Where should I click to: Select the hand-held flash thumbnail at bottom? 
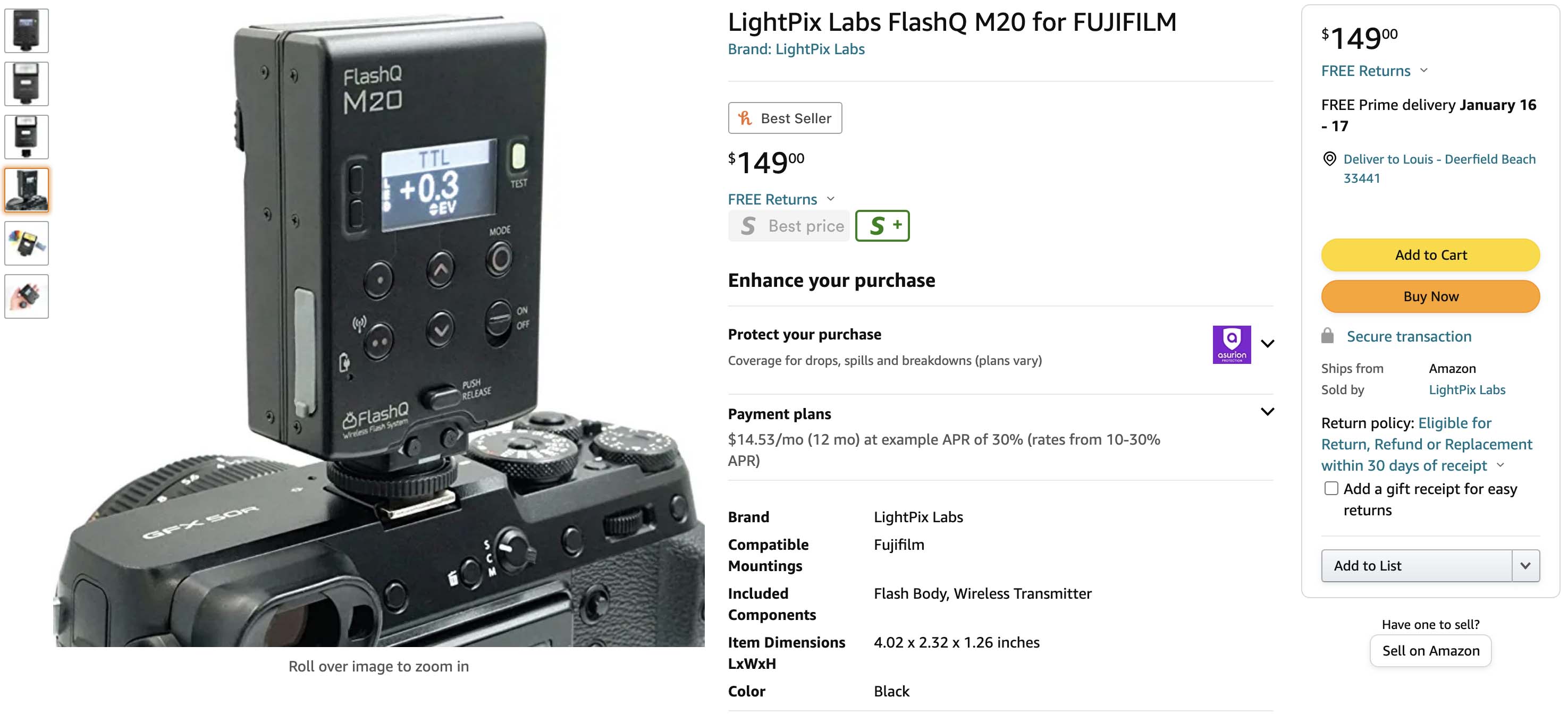point(26,296)
